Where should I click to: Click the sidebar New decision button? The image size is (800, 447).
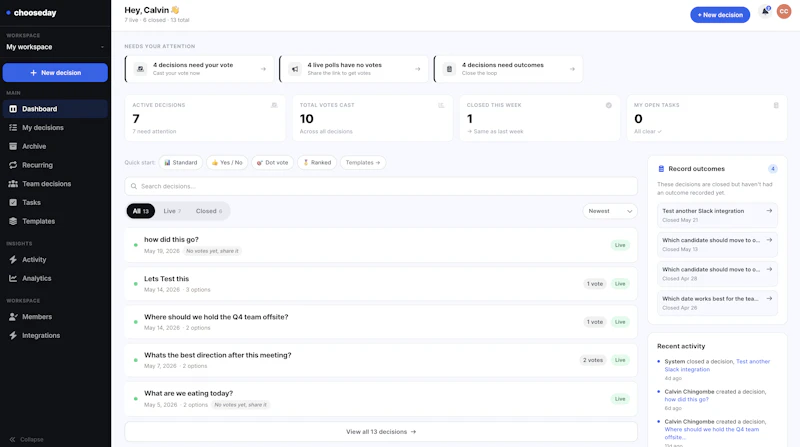pos(55,72)
